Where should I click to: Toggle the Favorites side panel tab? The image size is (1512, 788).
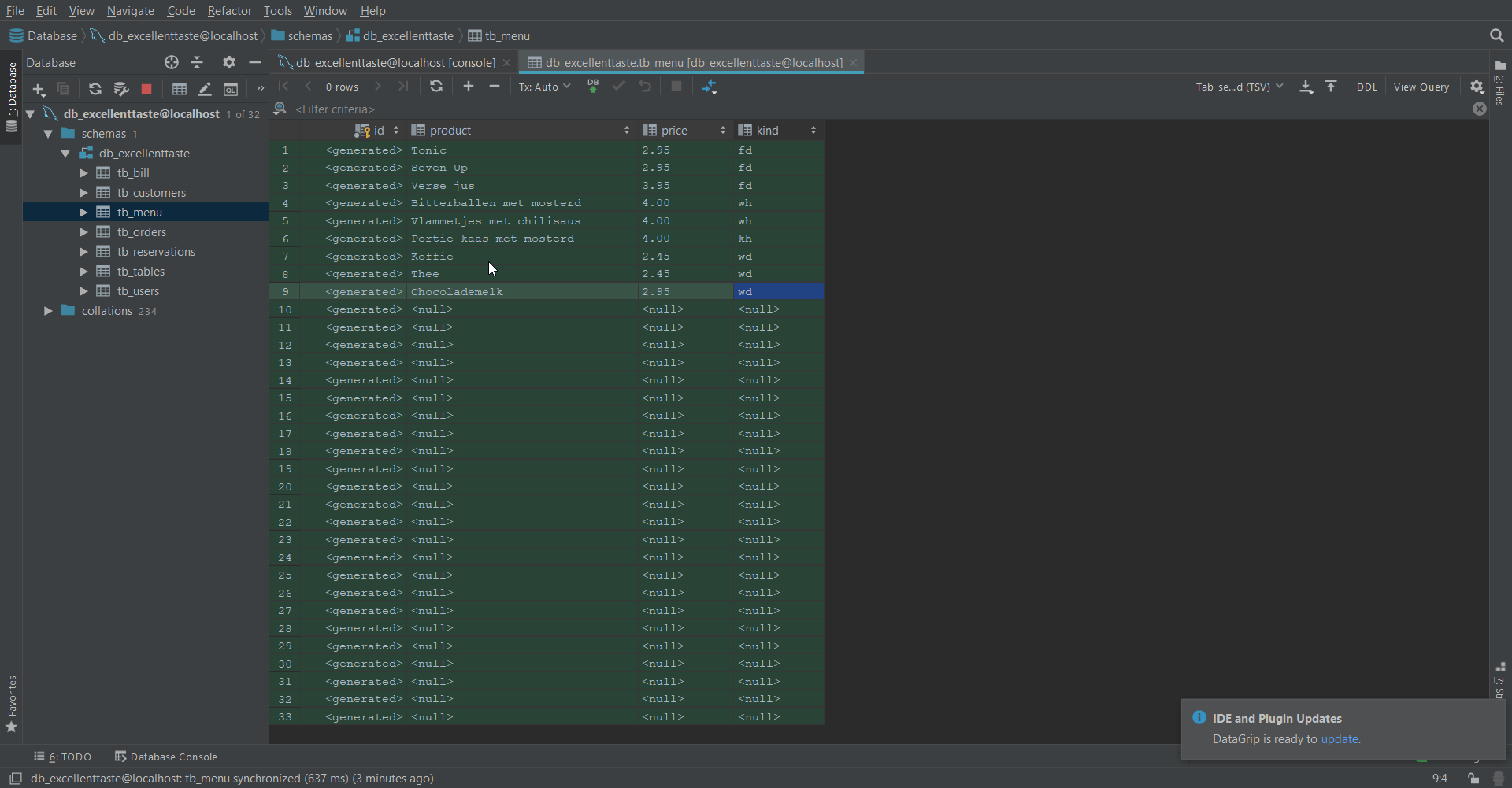12,703
